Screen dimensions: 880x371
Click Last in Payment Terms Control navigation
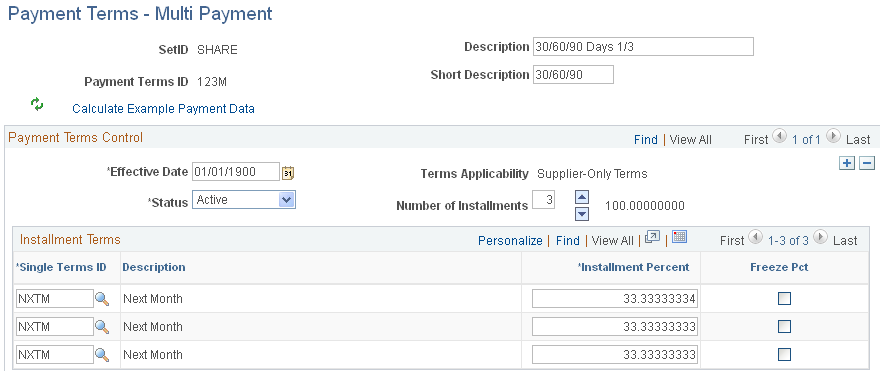point(858,140)
